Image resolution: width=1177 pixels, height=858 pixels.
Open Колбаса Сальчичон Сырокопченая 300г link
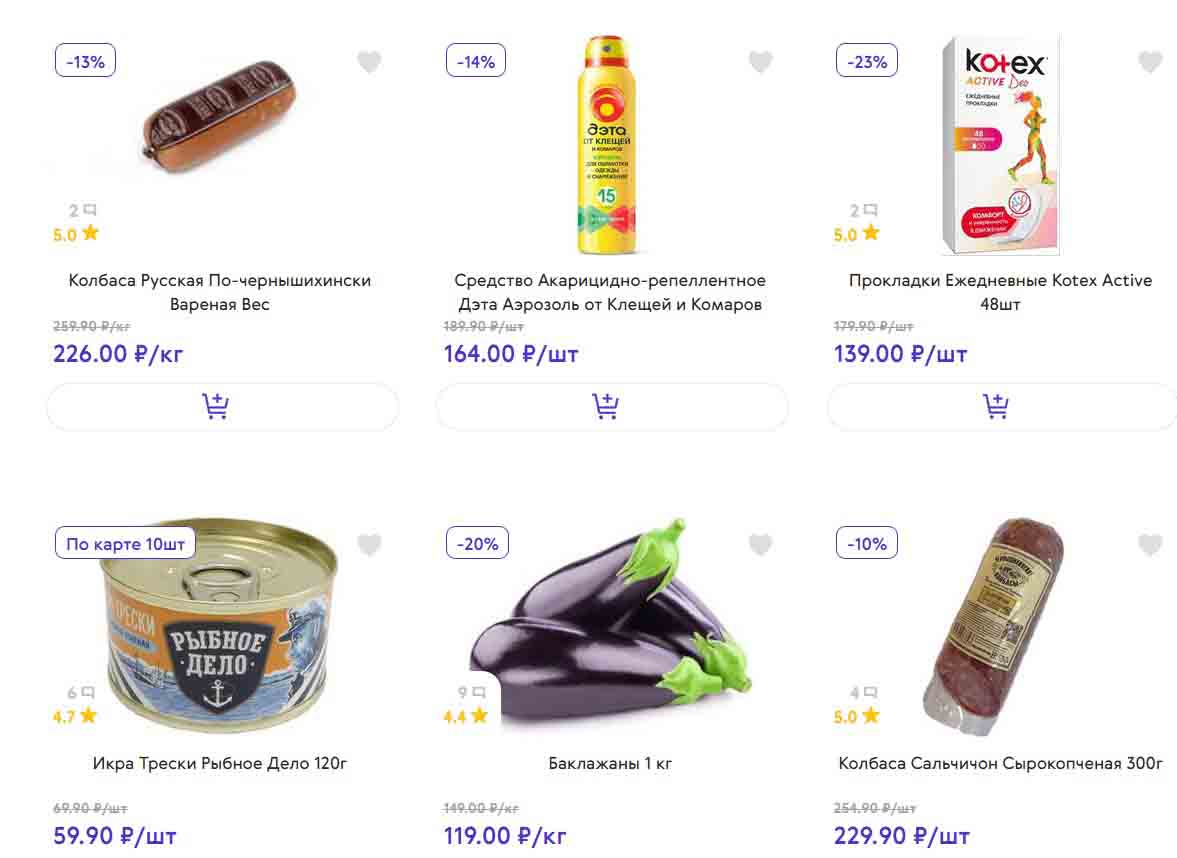coord(1000,764)
